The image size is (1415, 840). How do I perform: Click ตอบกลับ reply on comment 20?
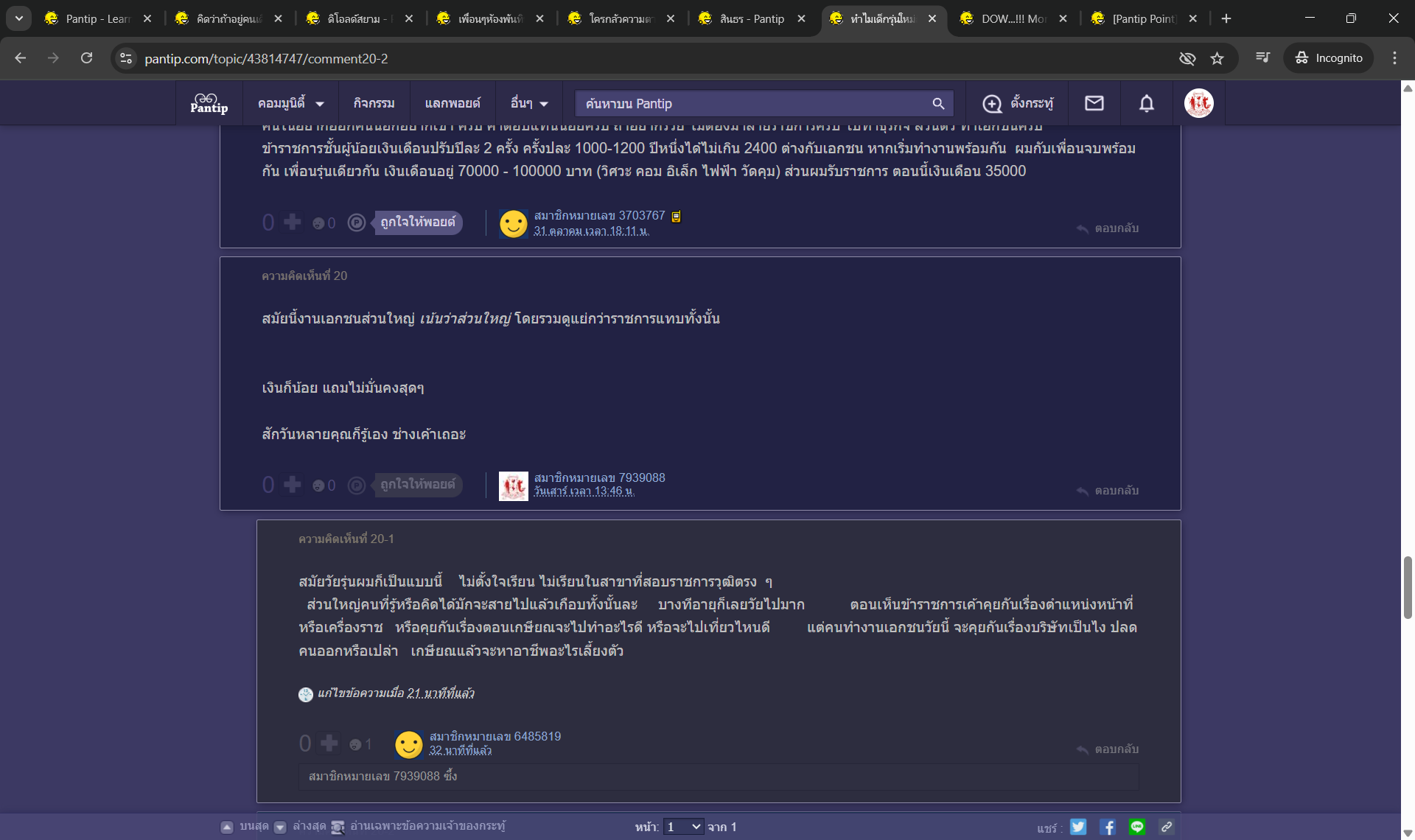[1108, 491]
